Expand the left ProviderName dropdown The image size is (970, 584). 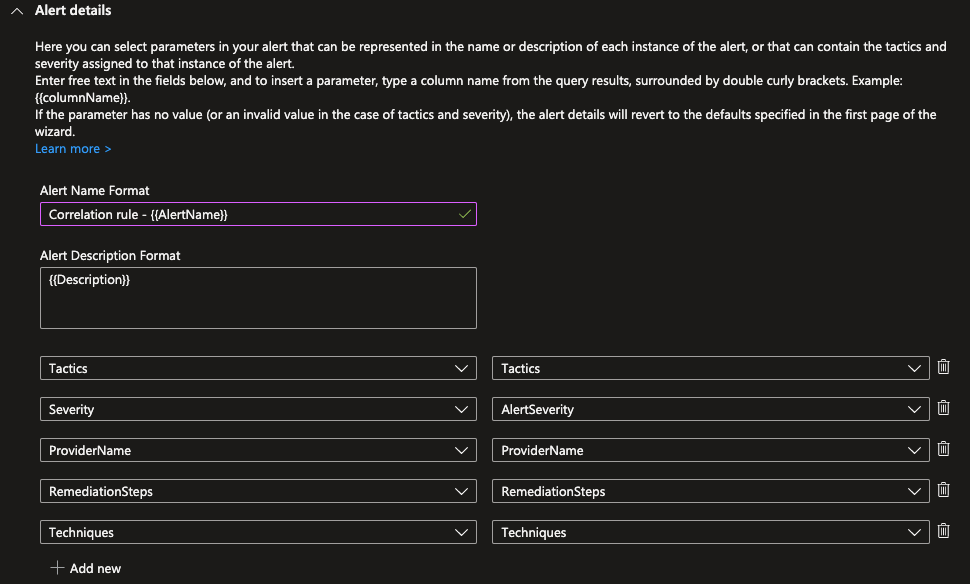pos(258,450)
